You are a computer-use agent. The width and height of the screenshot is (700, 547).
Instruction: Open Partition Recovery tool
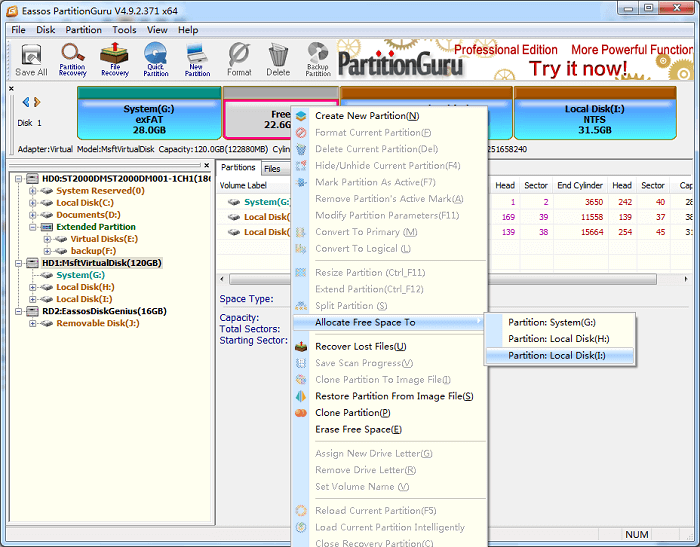[72, 60]
